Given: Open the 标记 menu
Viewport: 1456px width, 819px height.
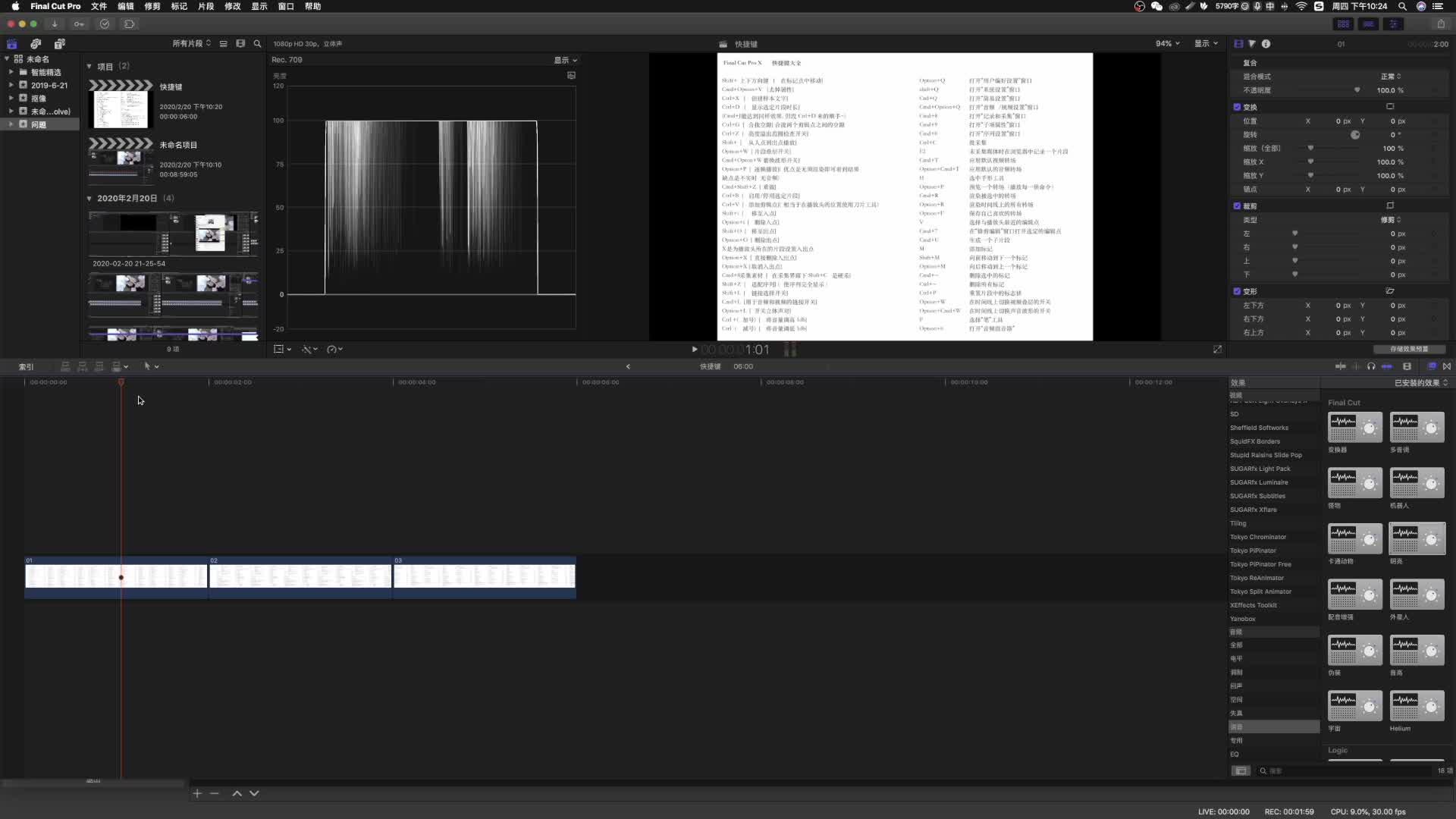Looking at the screenshot, I should tap(179, 6).
